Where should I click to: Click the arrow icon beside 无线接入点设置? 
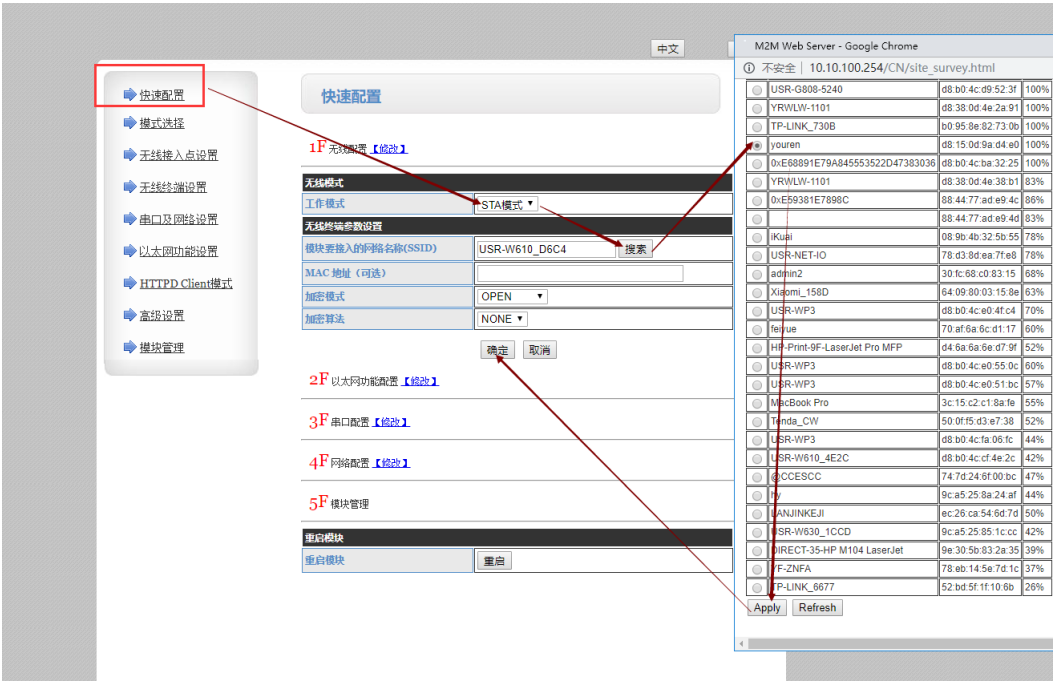click(x=129, y=155)
